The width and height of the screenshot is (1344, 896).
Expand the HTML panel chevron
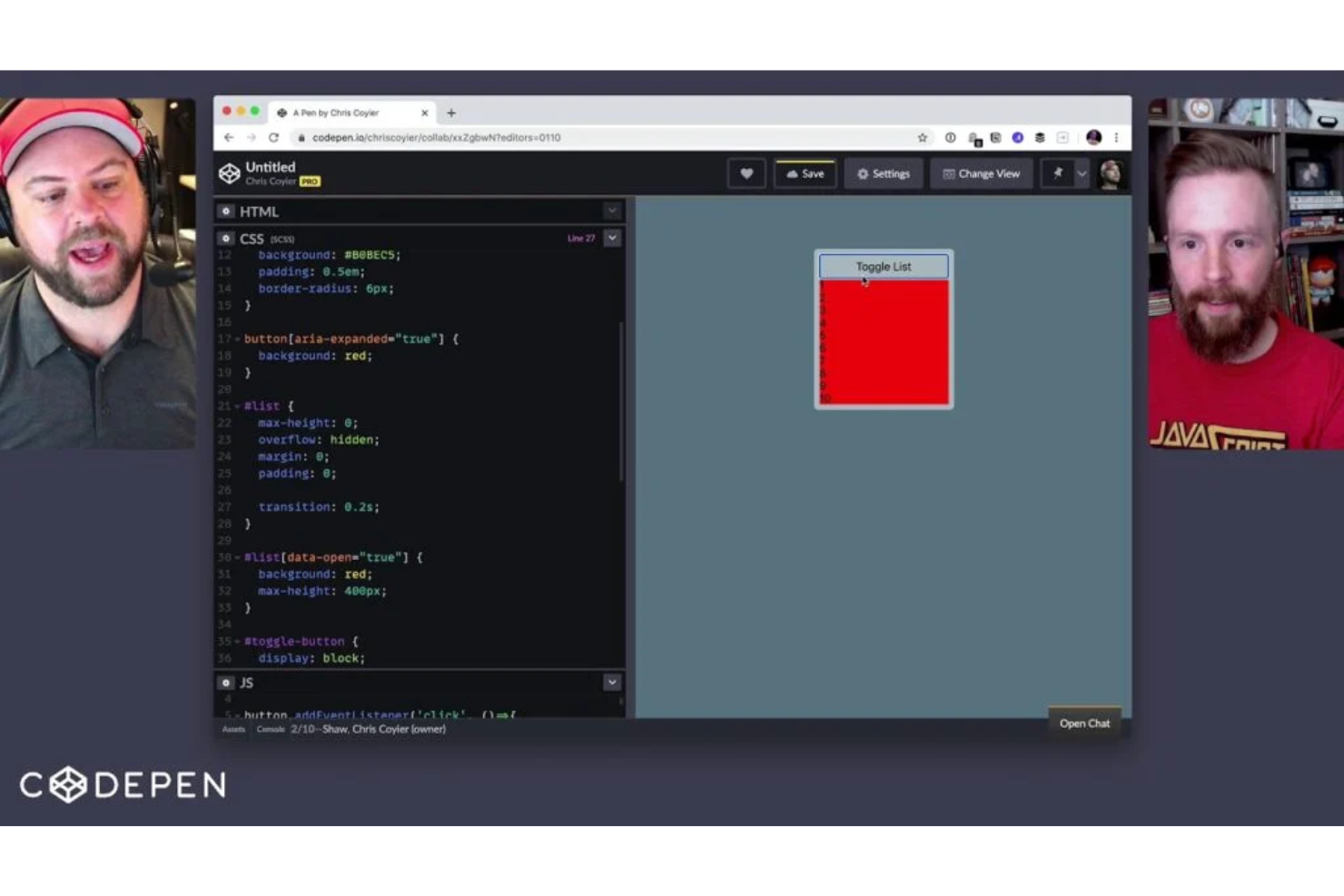[612, 211]
